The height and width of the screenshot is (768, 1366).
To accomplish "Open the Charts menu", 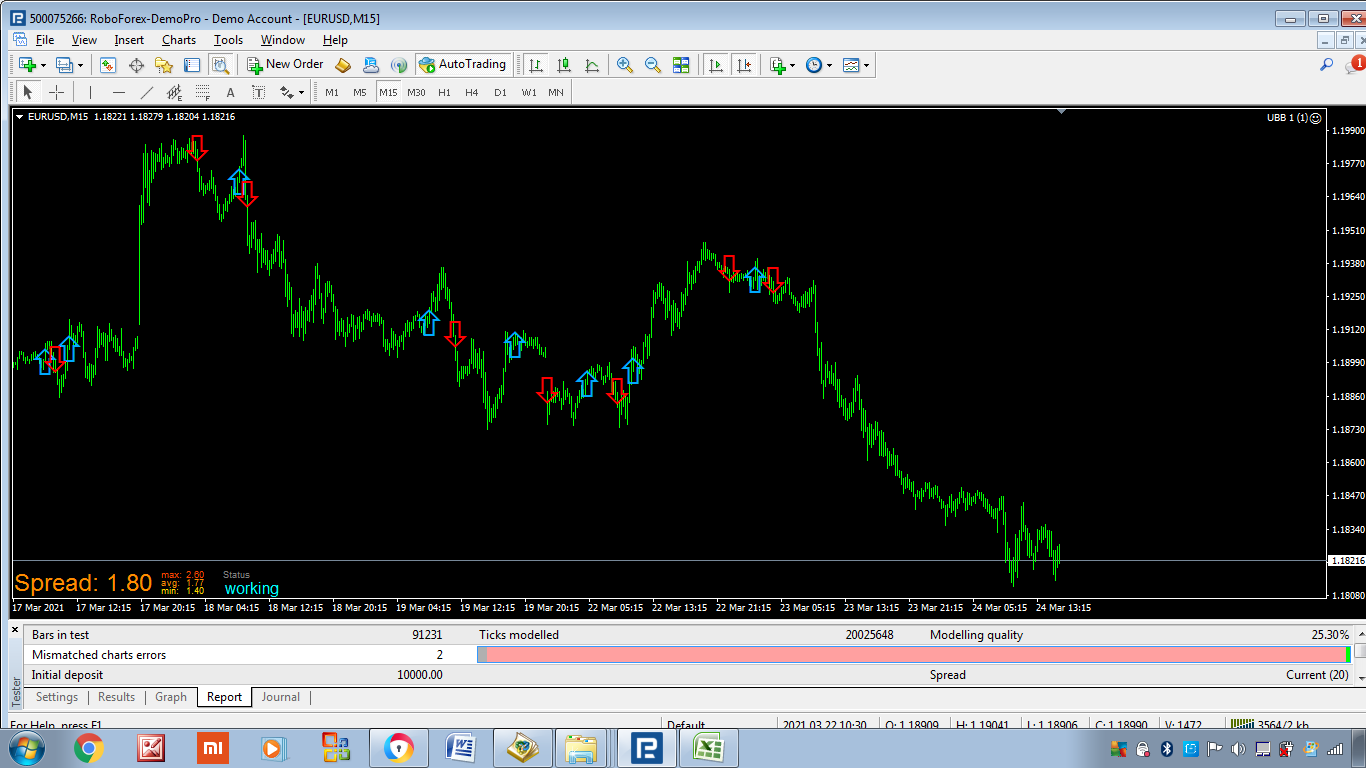I will point(179,40).
